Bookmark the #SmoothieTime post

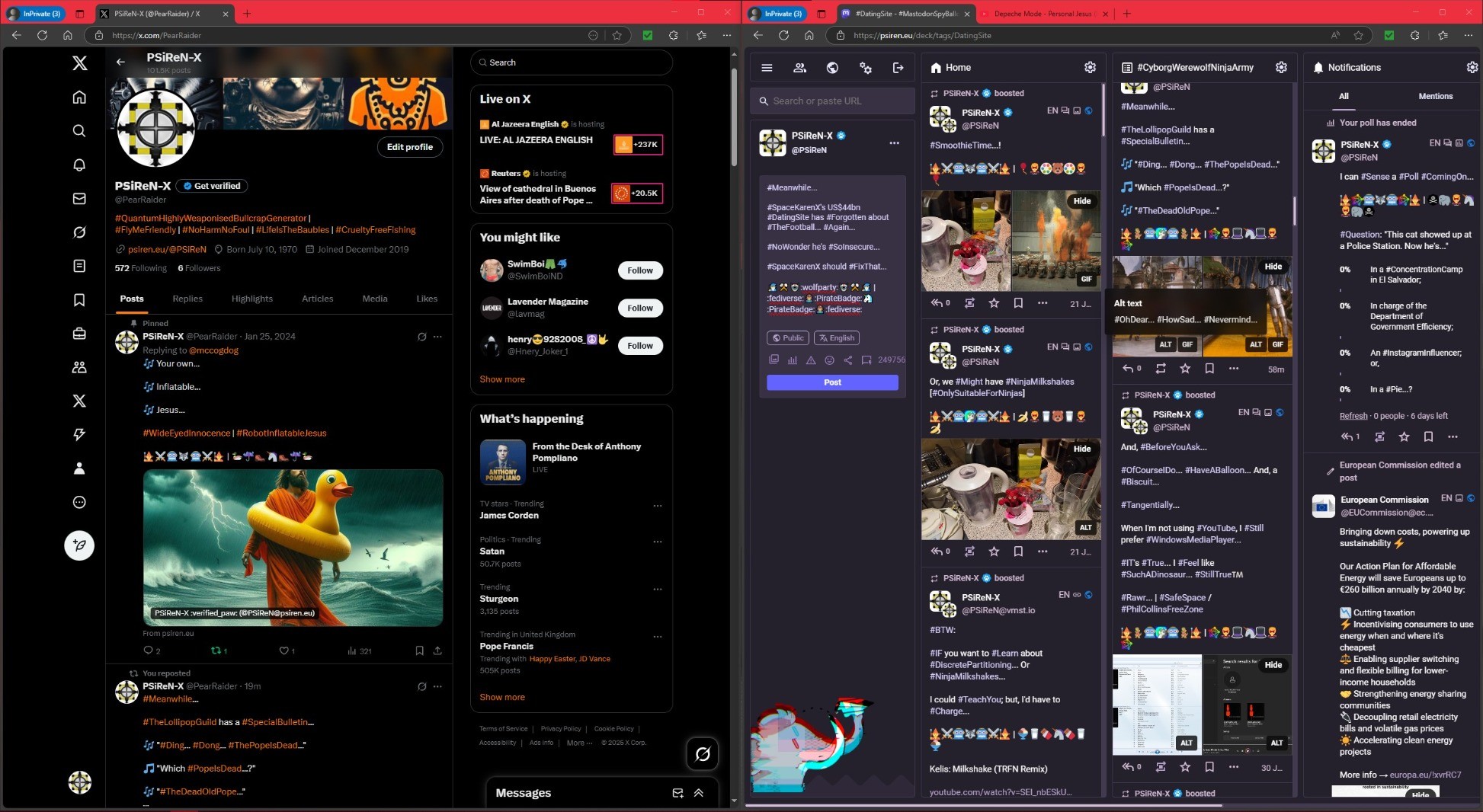1018,303
